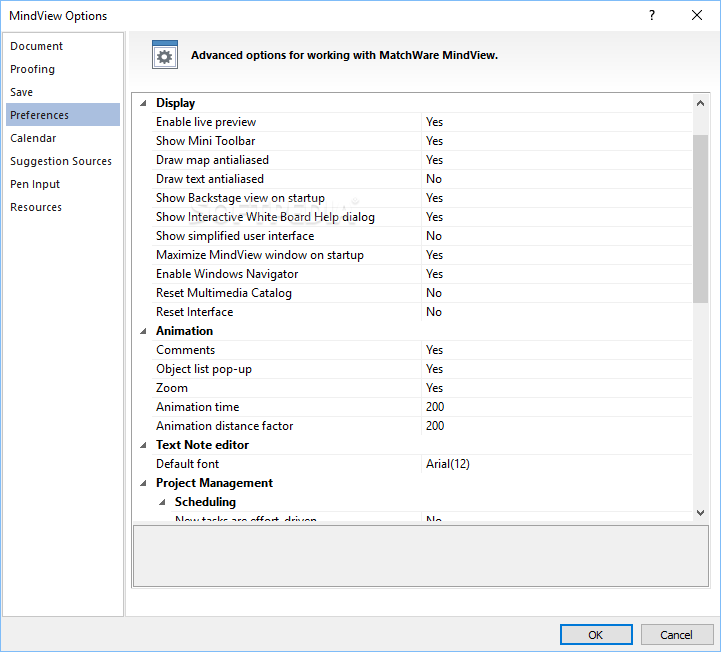Click the Animation distance factor value
The height and width of the screenshot is (652, 721).
click(556, 426)
